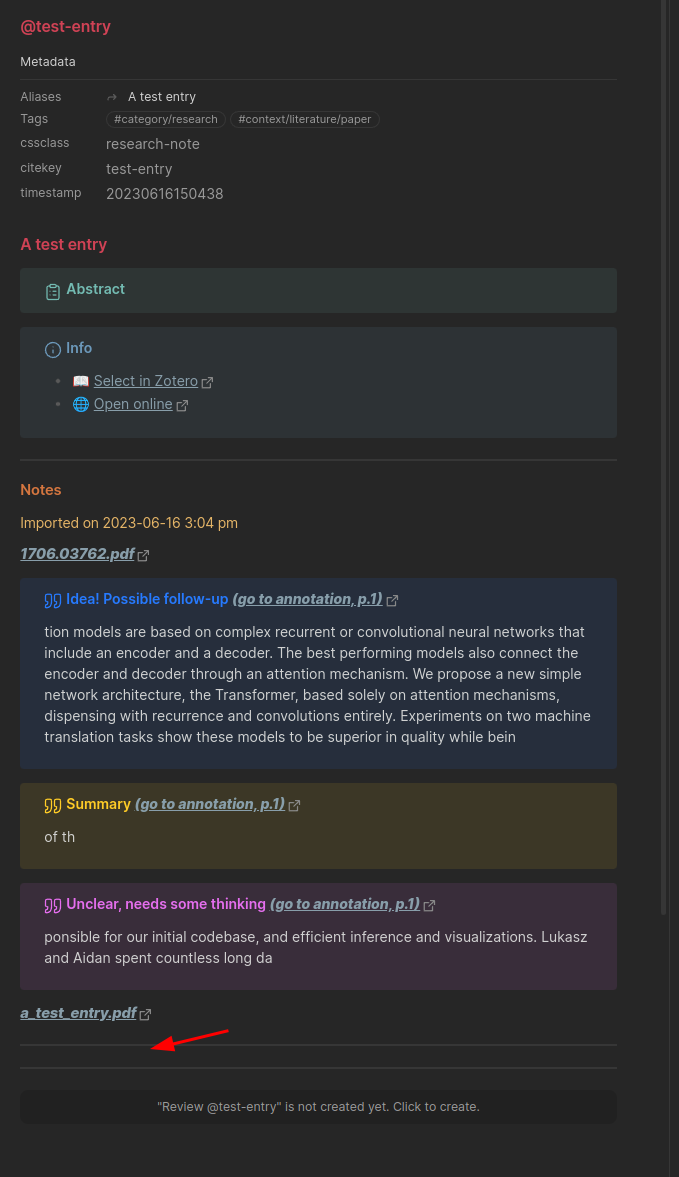Viewport: 679px width, 1177px height.
Task: Click to create the Review @test-entry note
Action: (318, 1106)
